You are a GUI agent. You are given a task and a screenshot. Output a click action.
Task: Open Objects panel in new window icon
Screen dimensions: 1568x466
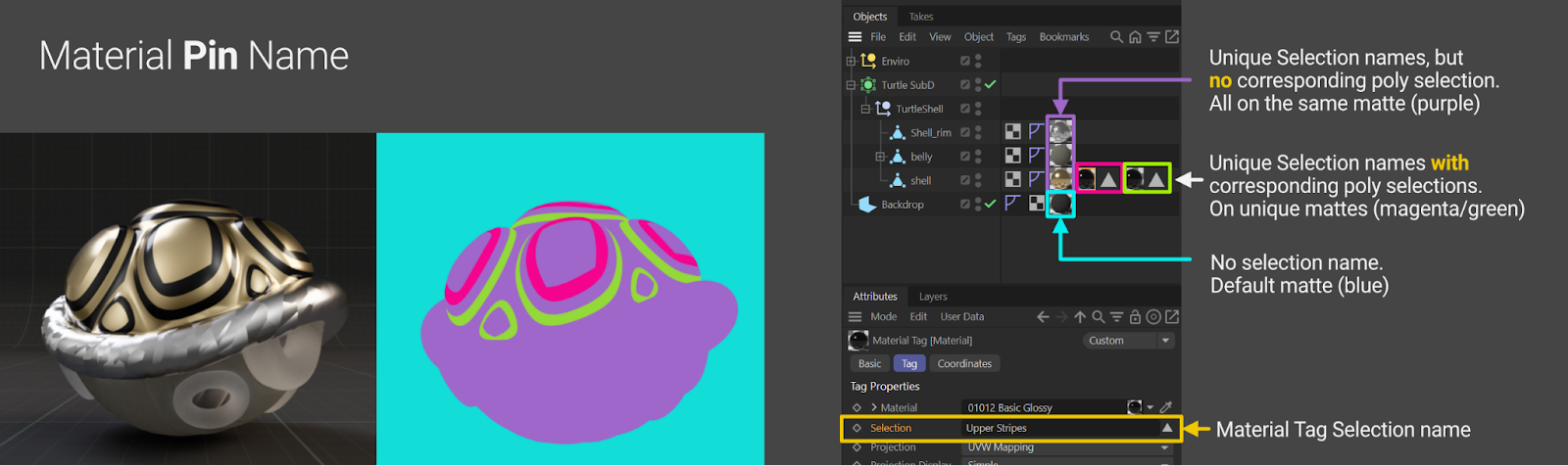1172,37
